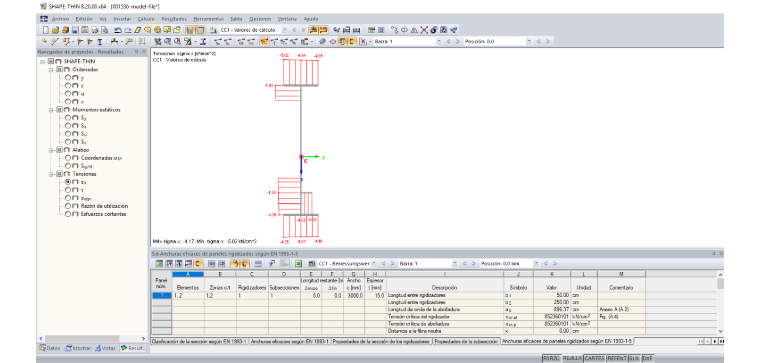Viewport: 760px width, 363px height.
Task: Collapse the Ordenadas tree node
Action: click(51, 70)
